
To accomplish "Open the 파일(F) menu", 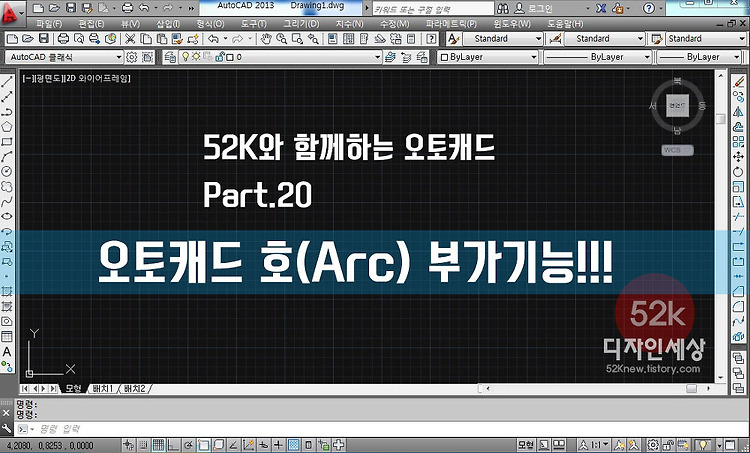I will point(49,23).
